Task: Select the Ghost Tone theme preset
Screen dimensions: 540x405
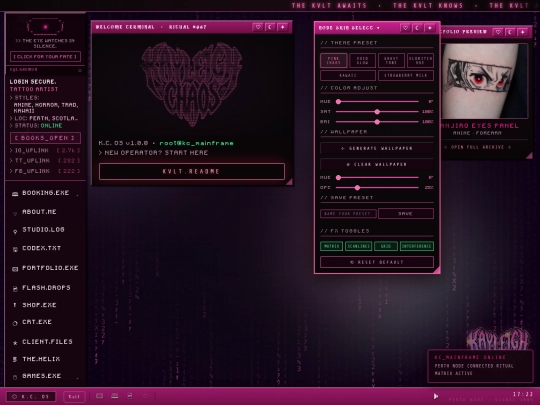Action: click(x=391, y=60)
